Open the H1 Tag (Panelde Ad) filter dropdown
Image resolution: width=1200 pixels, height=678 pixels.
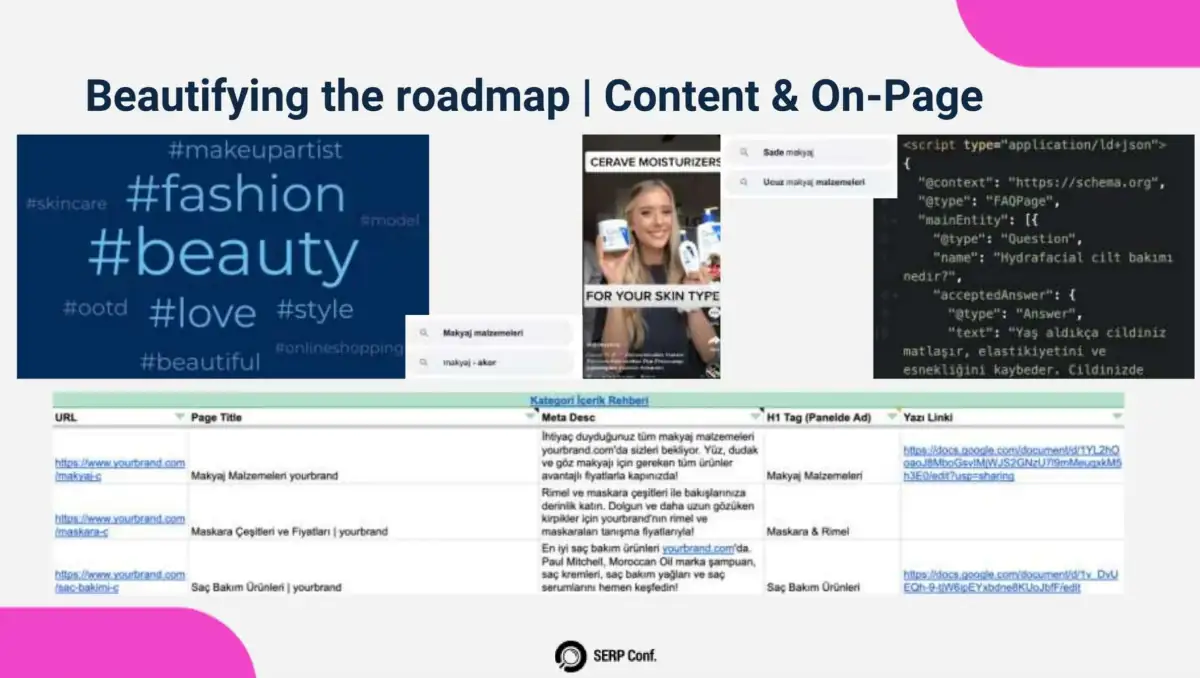tap(892, 416)
